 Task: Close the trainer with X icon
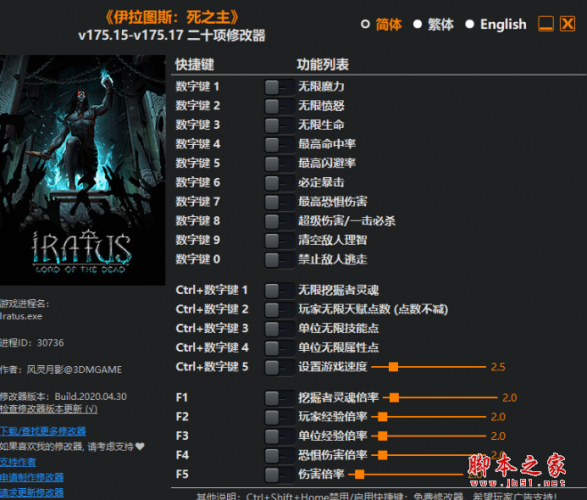(568, 24)
